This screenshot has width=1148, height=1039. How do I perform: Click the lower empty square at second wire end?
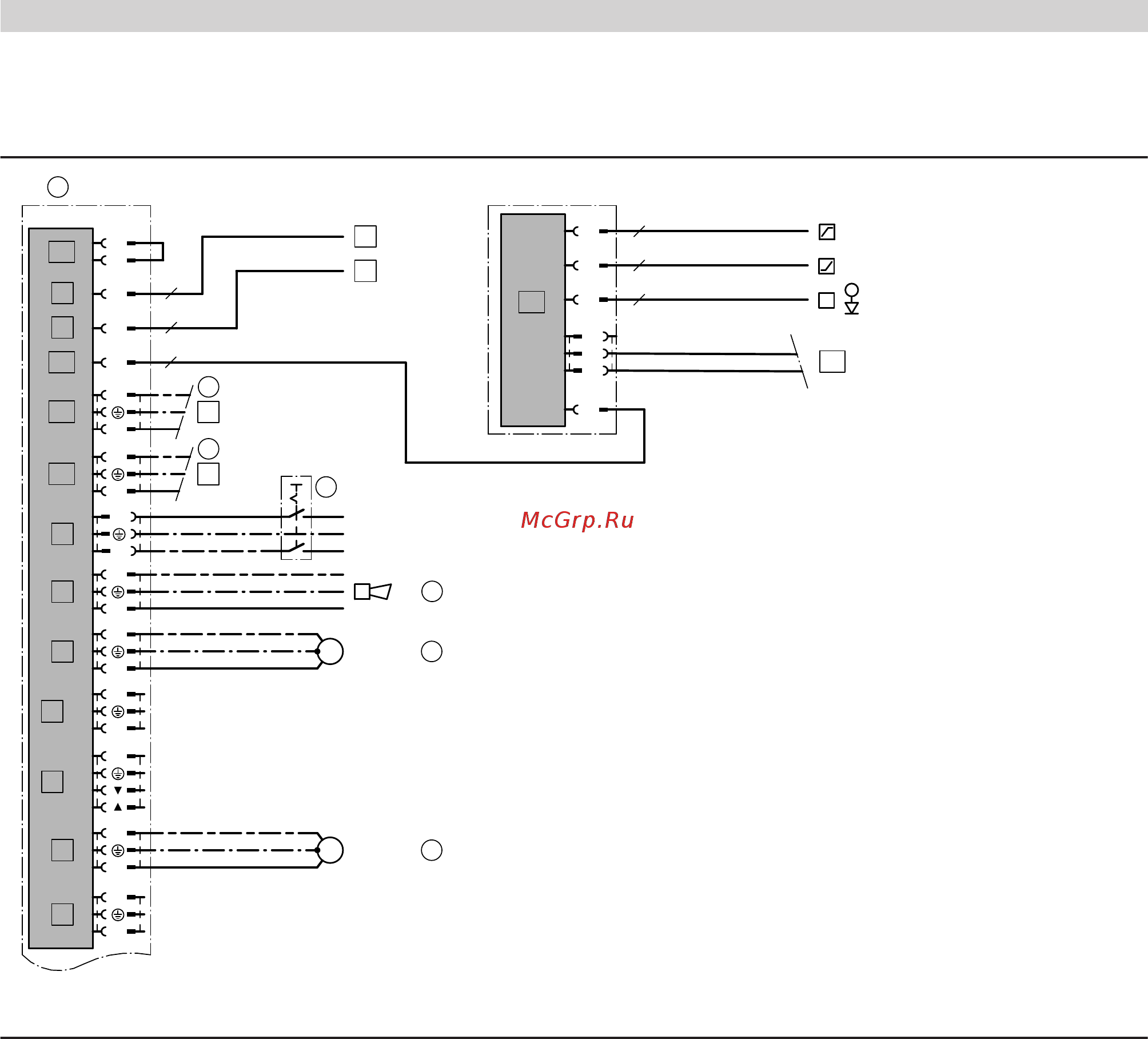pyautogui.click(x=365, y=270)
